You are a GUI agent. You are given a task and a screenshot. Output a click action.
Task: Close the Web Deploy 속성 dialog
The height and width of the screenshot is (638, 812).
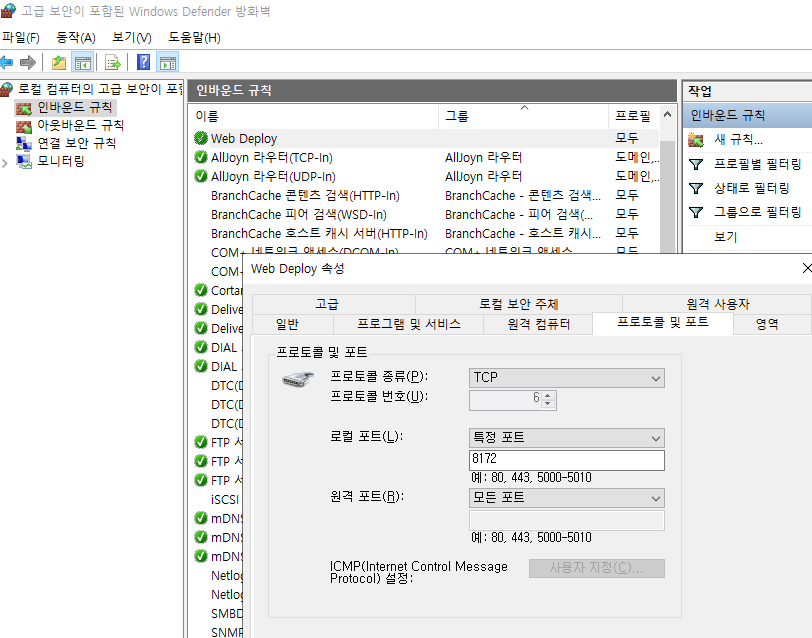pyautogui.click(x=806, y=268)
